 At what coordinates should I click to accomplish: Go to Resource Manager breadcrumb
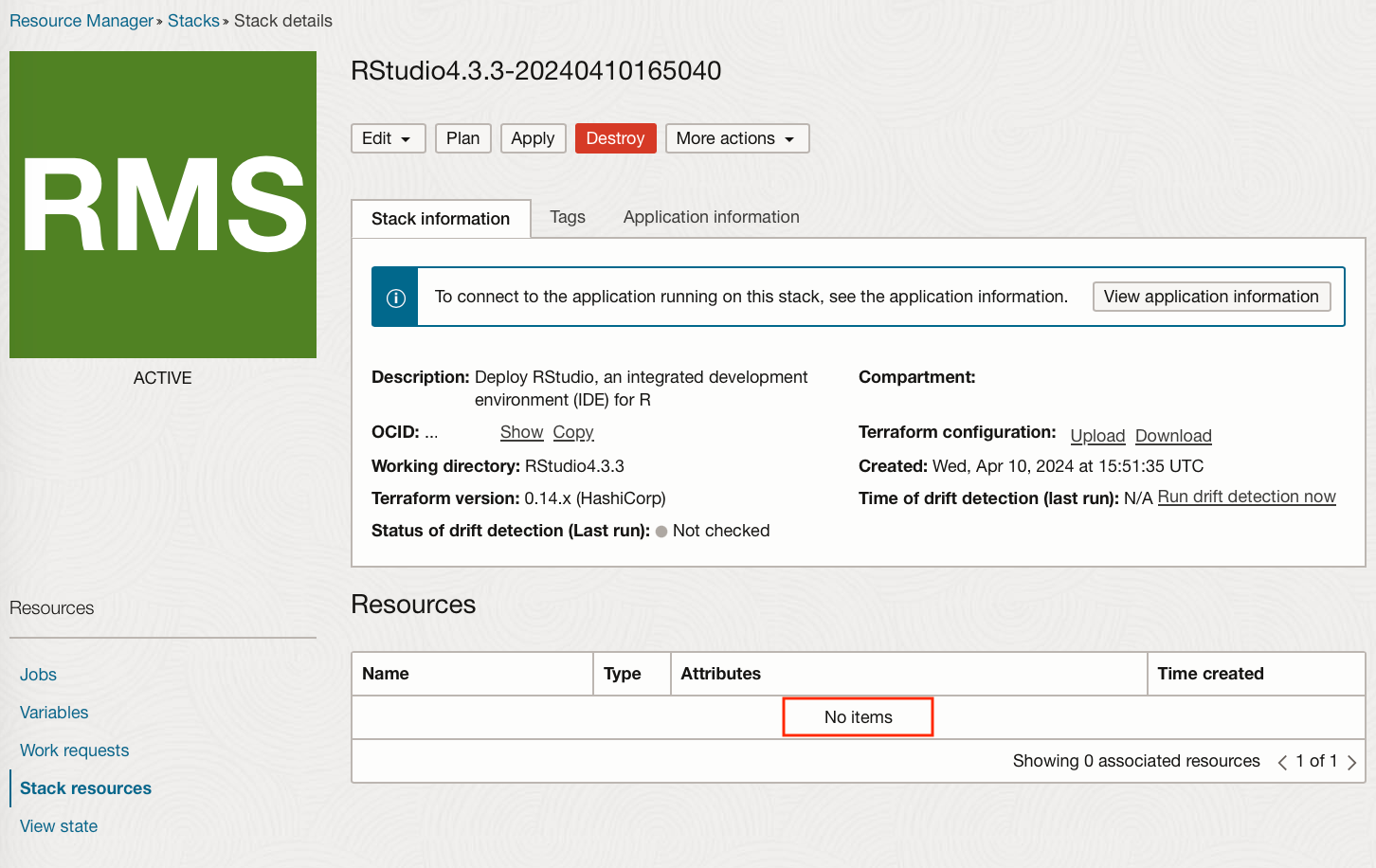pyautogui.click(x=81, y=21)
